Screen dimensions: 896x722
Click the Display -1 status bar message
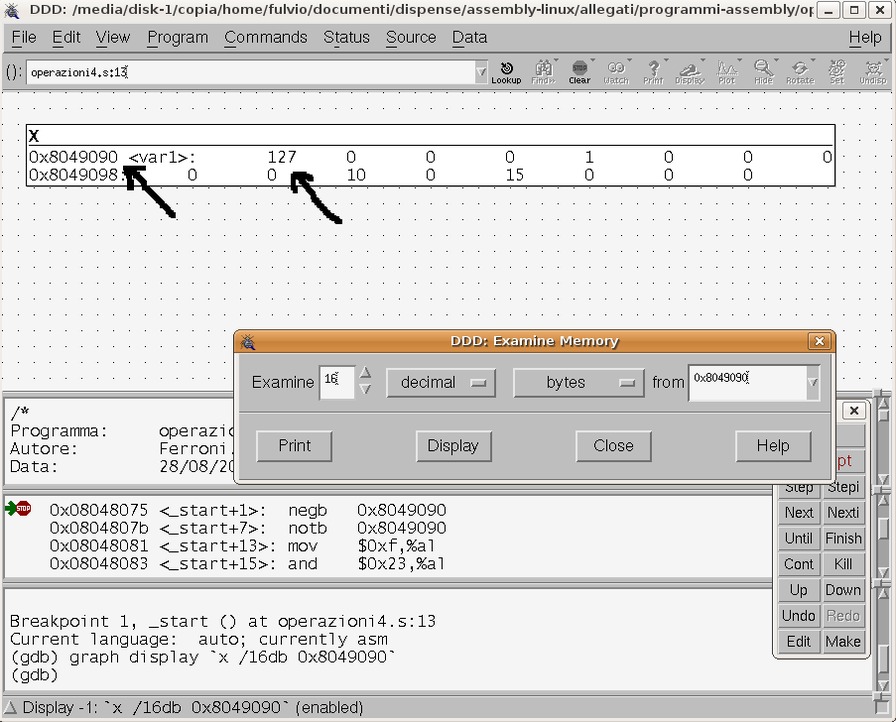click(x=193, y=708)
